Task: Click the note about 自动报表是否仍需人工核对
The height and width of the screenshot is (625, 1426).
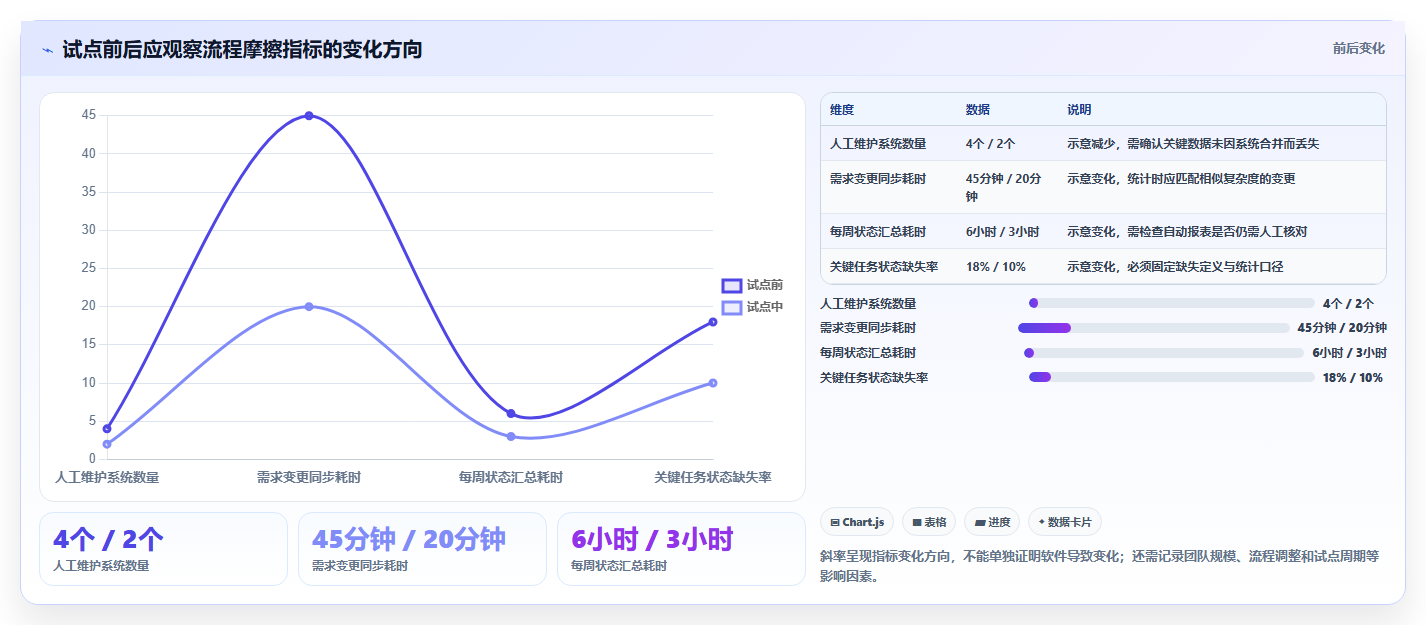Action: click(x=1187, y=232)
